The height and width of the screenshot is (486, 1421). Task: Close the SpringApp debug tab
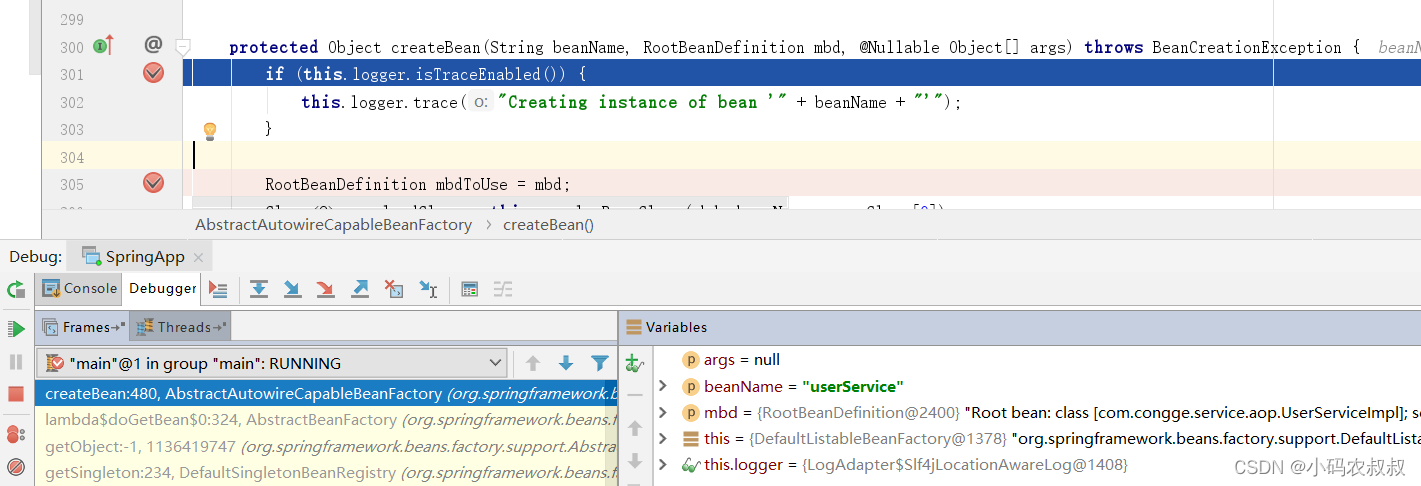(198, 257)
